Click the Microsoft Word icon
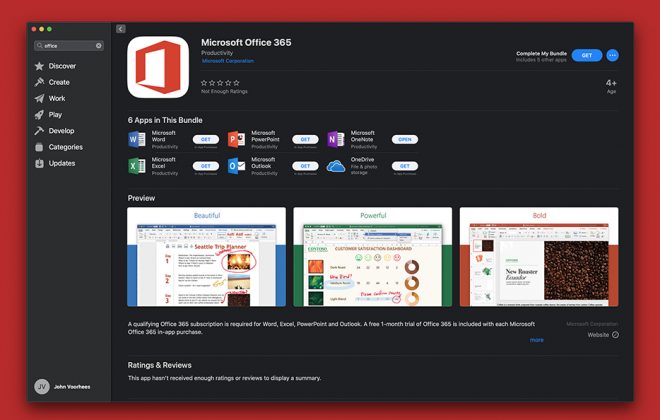The image size is (660, 420). tap(137, 139)
